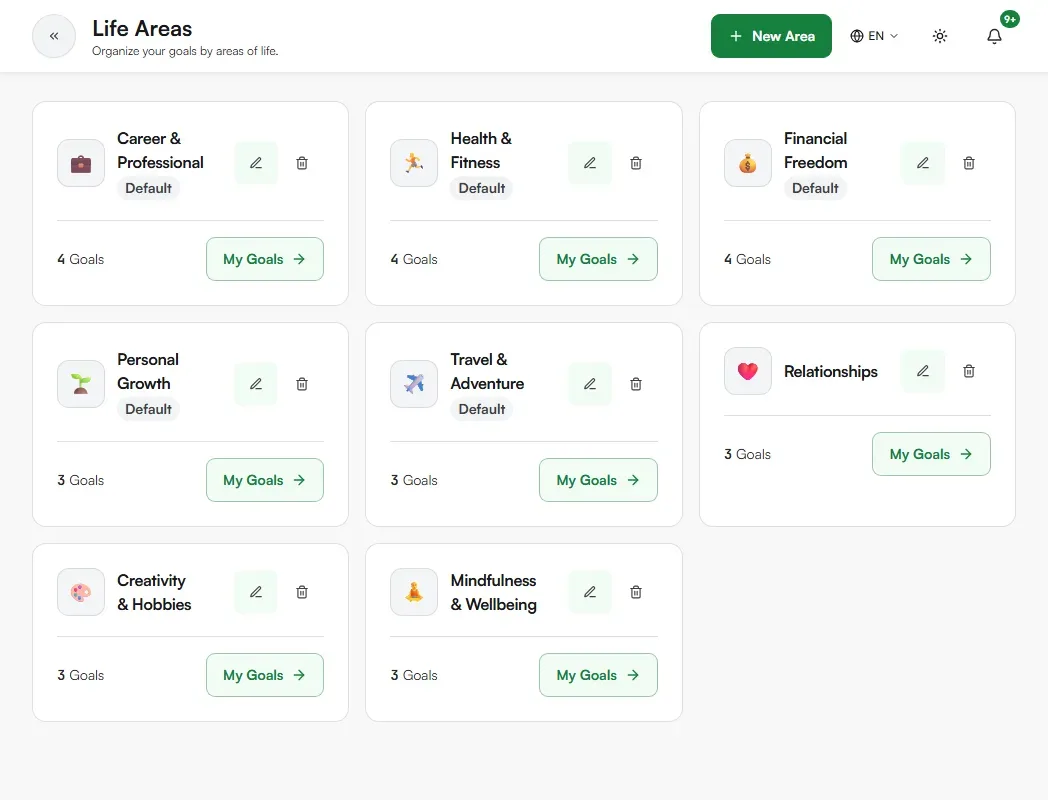Click the Financial Freedom card title
The width and height of the screenshot is (1048, 800).
tap(816, 150)
